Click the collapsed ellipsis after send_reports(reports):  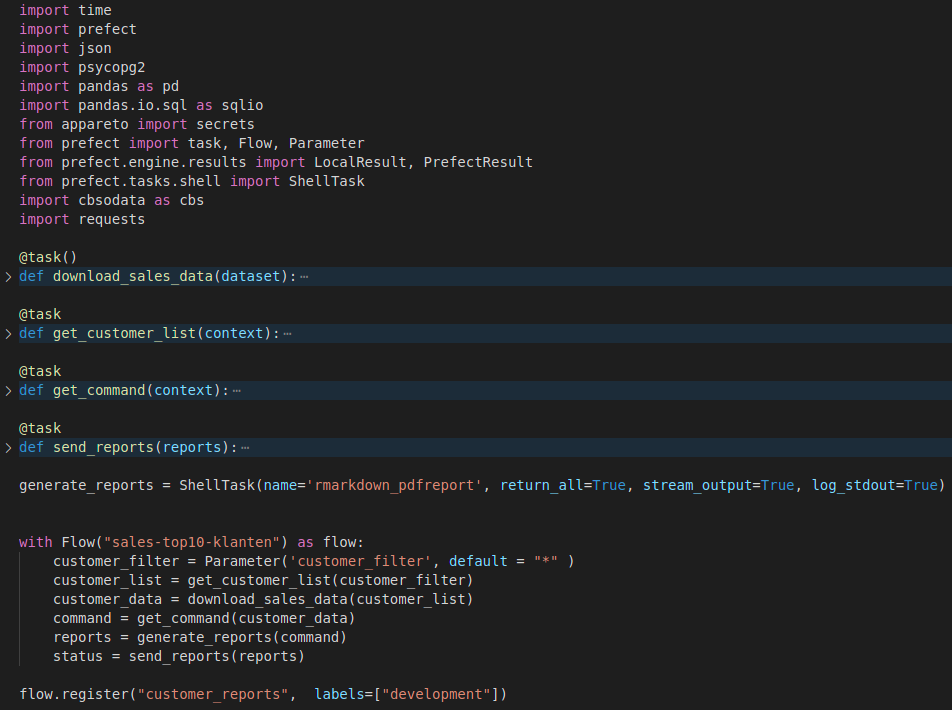[245, 447]
